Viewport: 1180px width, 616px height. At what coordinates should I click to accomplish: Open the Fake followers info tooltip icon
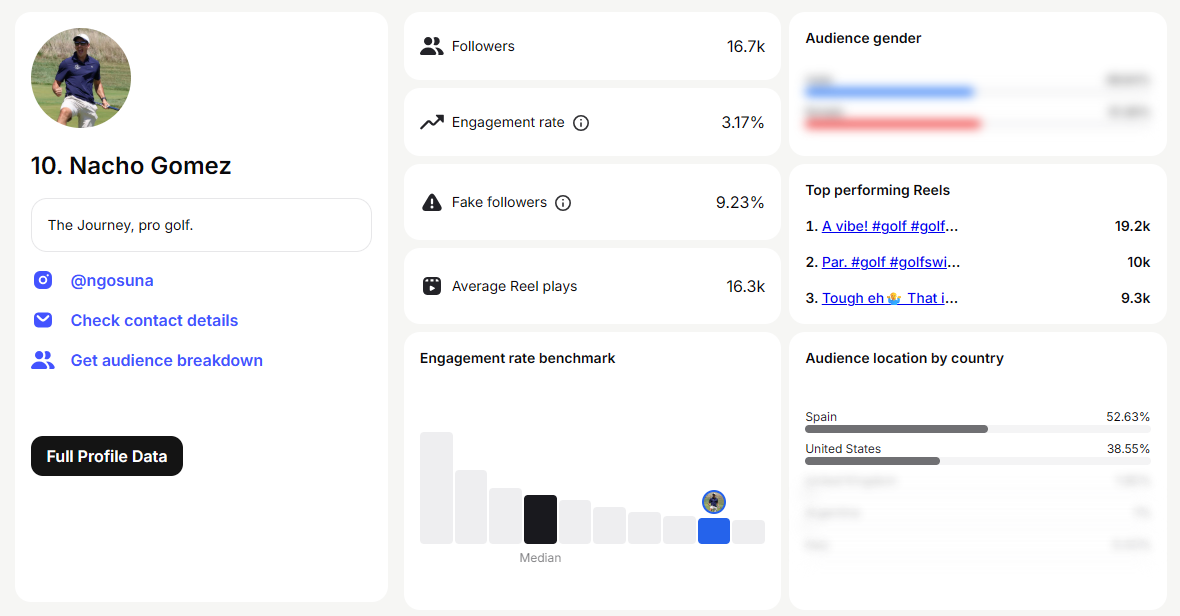click(x=563, y=203)
